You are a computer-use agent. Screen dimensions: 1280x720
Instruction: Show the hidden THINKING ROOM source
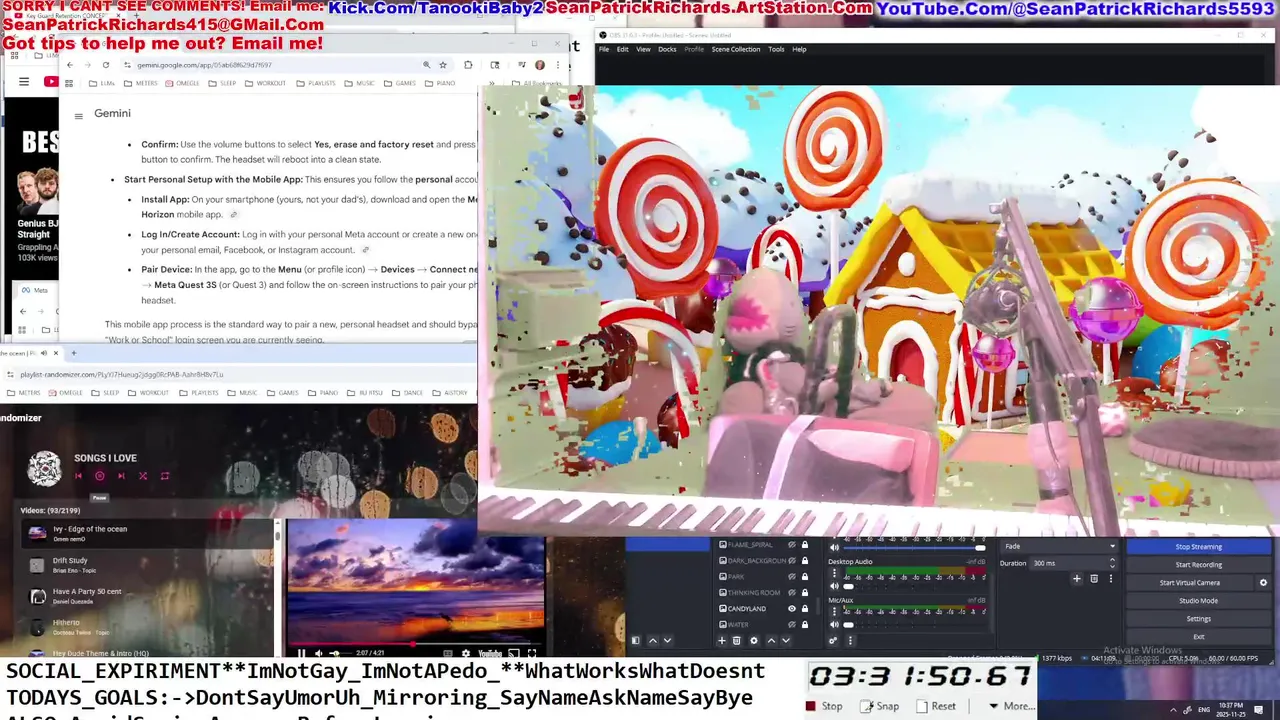coord(792,593)
